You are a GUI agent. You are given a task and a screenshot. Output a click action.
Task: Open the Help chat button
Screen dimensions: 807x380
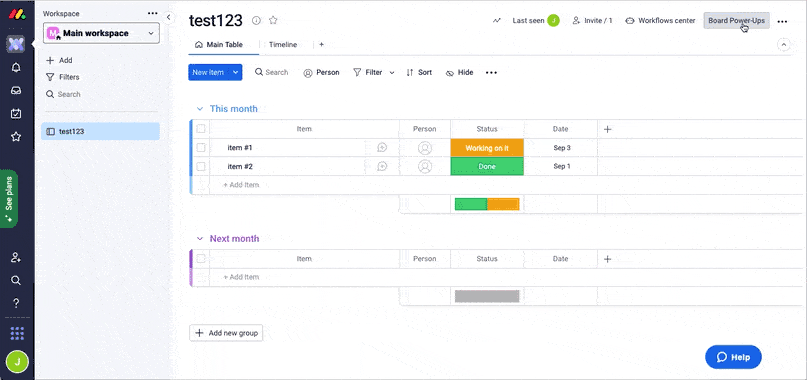(733, 357)
